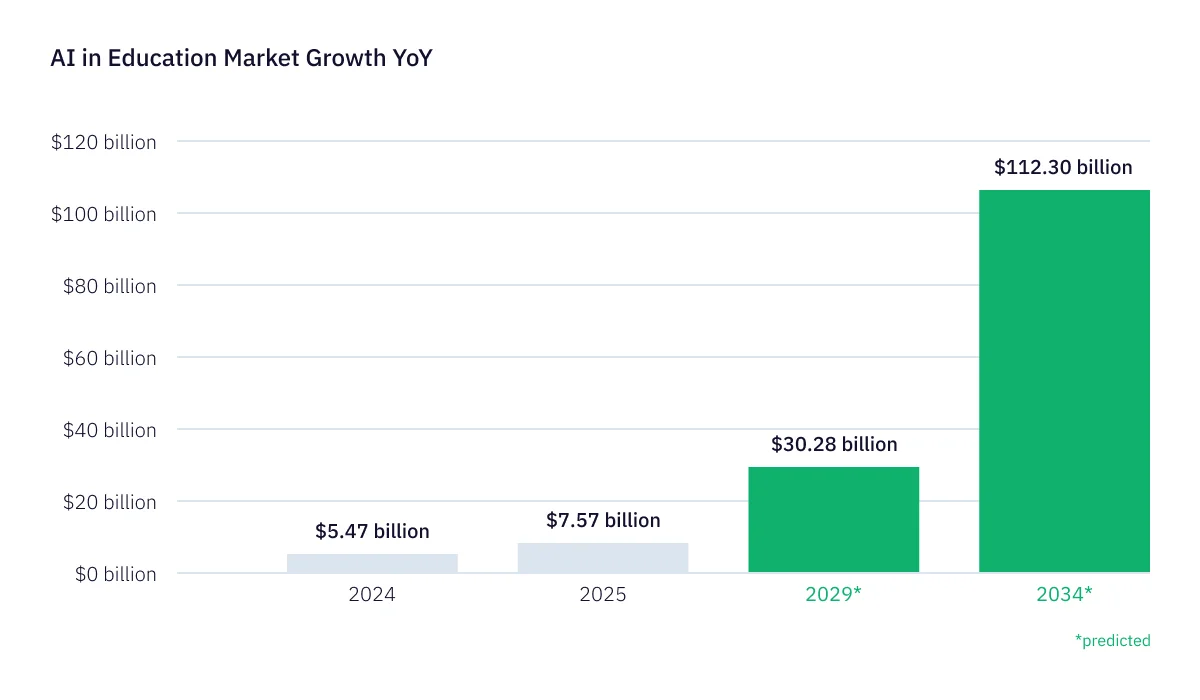Click the $7.57 billion data label
The width and height of the screenshot is (1200, 700).
click(x=602, y=520)
